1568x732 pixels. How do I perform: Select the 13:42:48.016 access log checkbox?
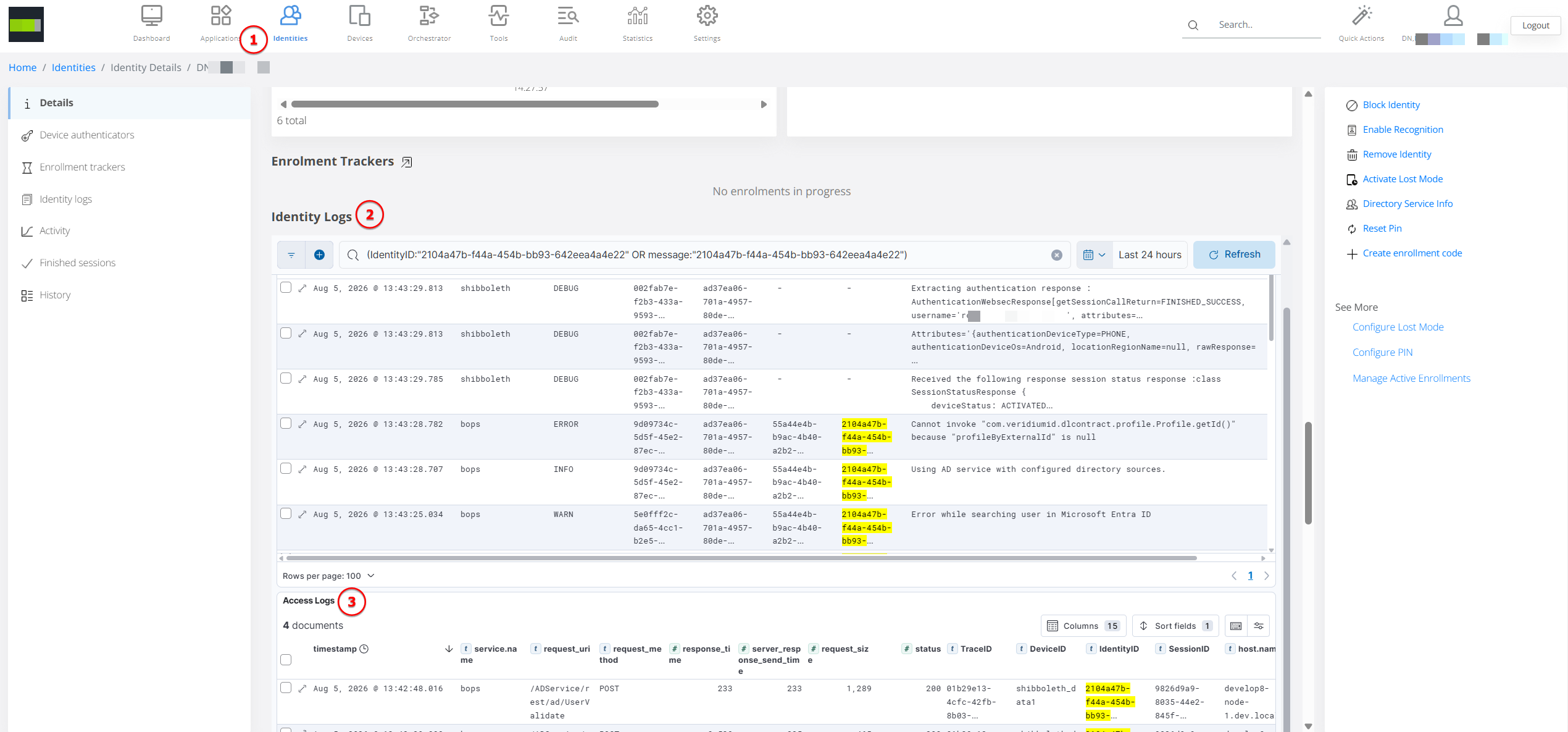(286, 688)
